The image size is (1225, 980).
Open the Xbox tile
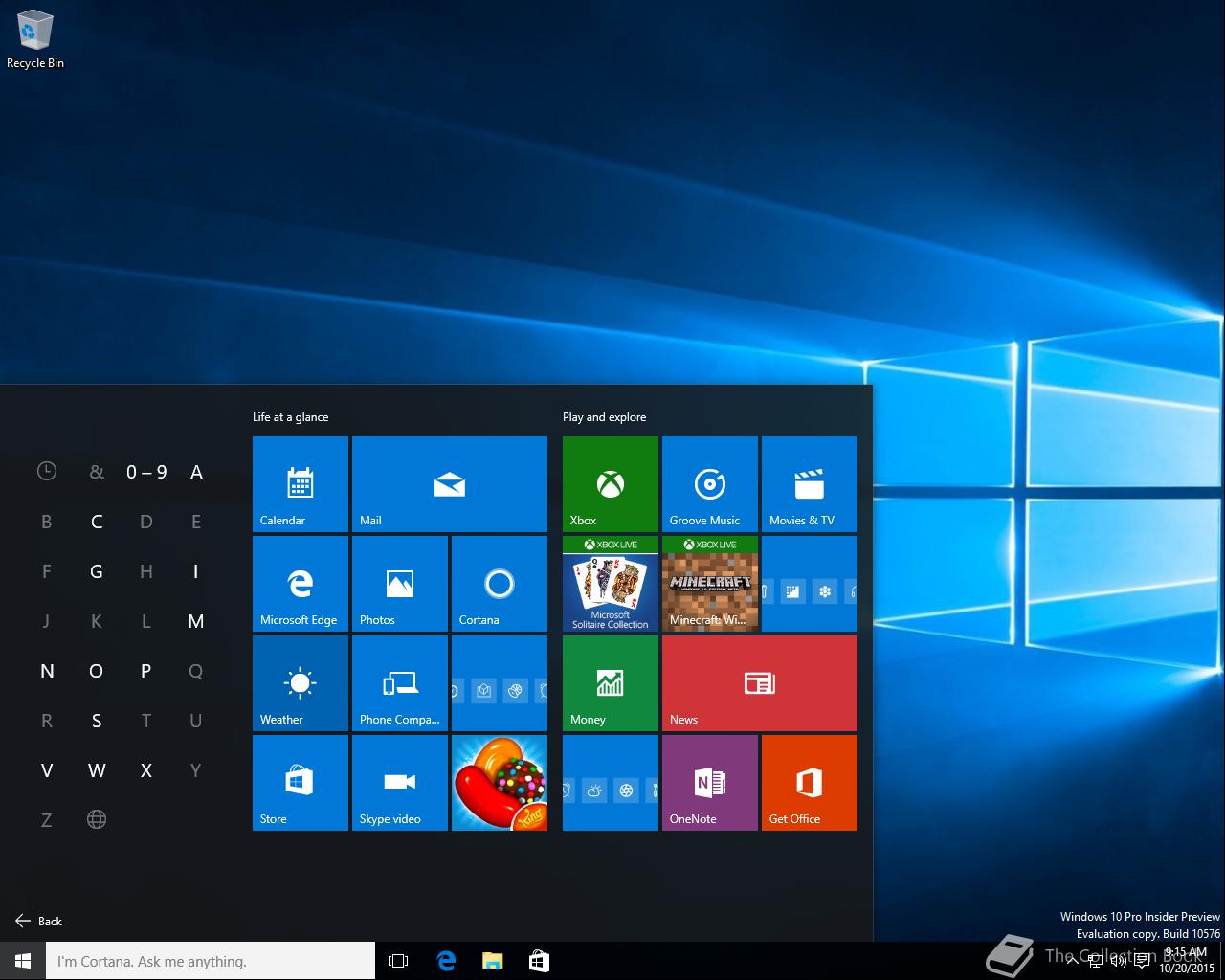(611, 484)
